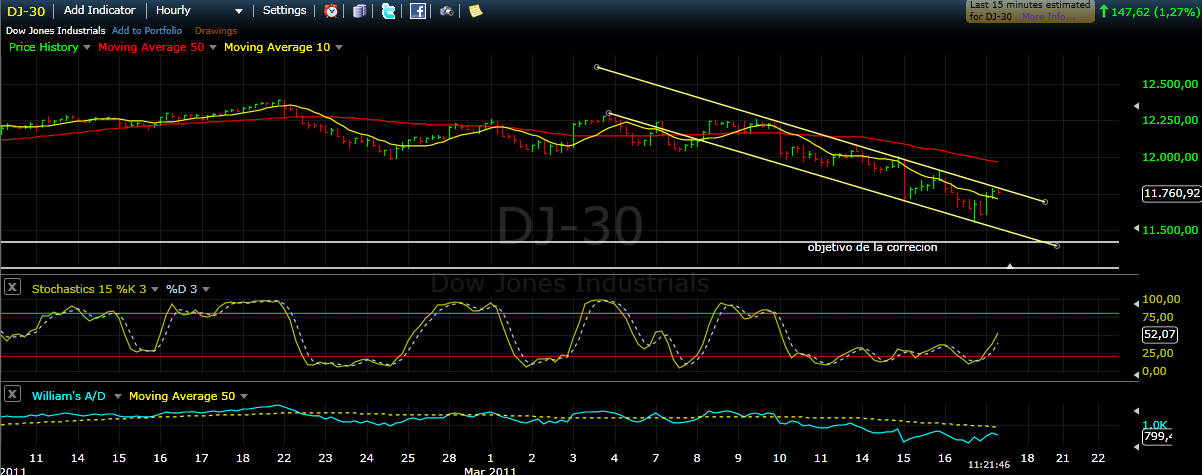
Task: Click the date label 28 on the axis
Action: [450, 457]
